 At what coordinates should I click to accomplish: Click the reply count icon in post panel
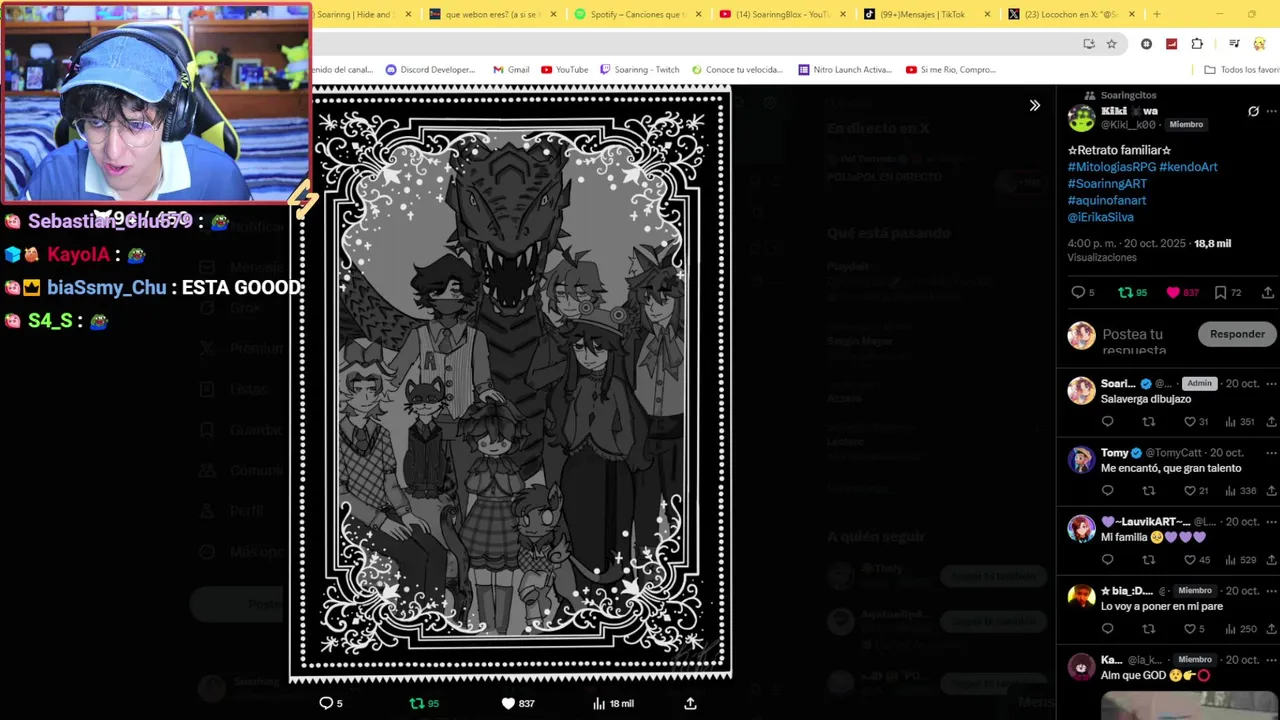click(1078, 292)
